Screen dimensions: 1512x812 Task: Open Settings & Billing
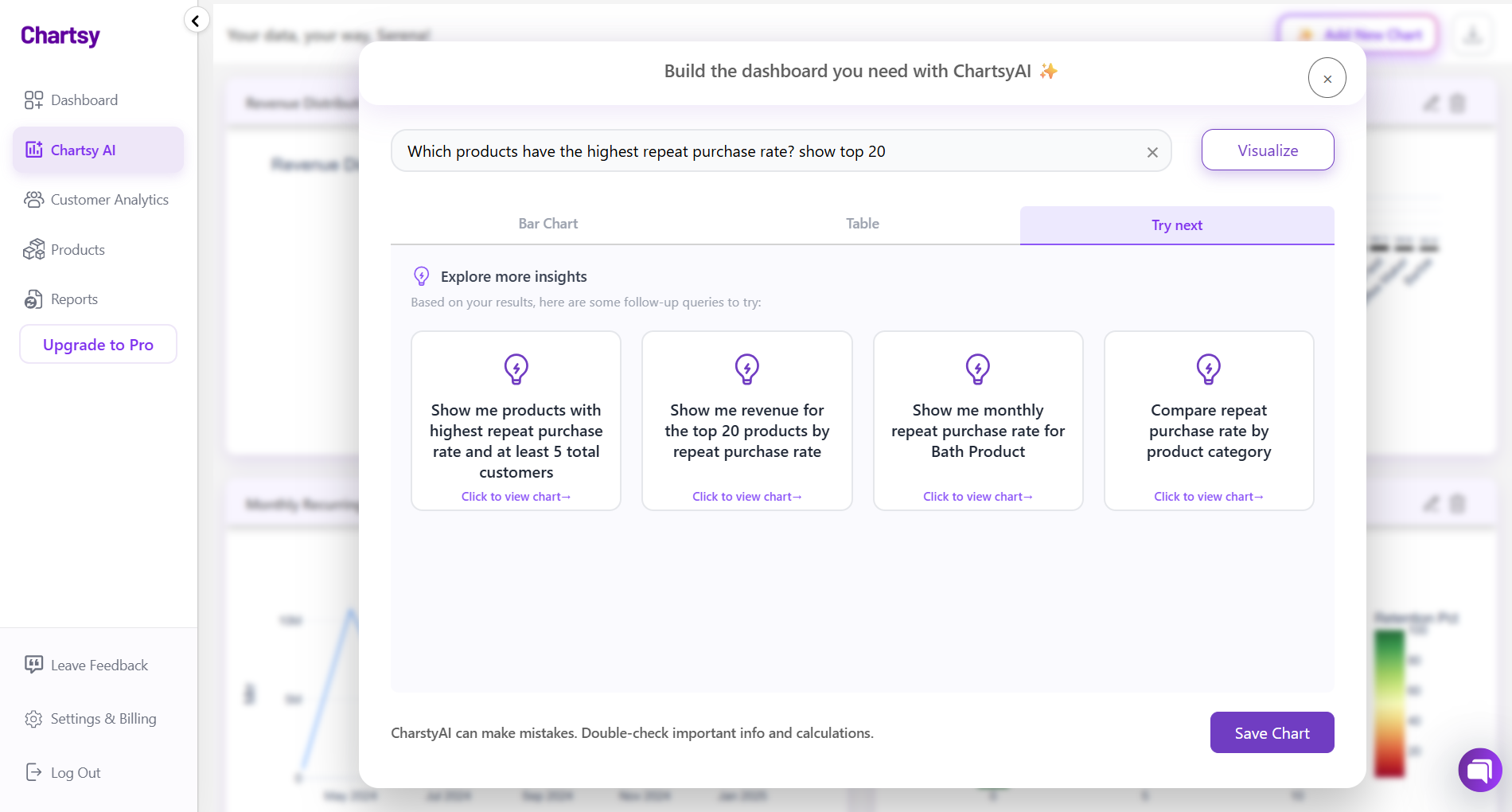pos(103,718)
